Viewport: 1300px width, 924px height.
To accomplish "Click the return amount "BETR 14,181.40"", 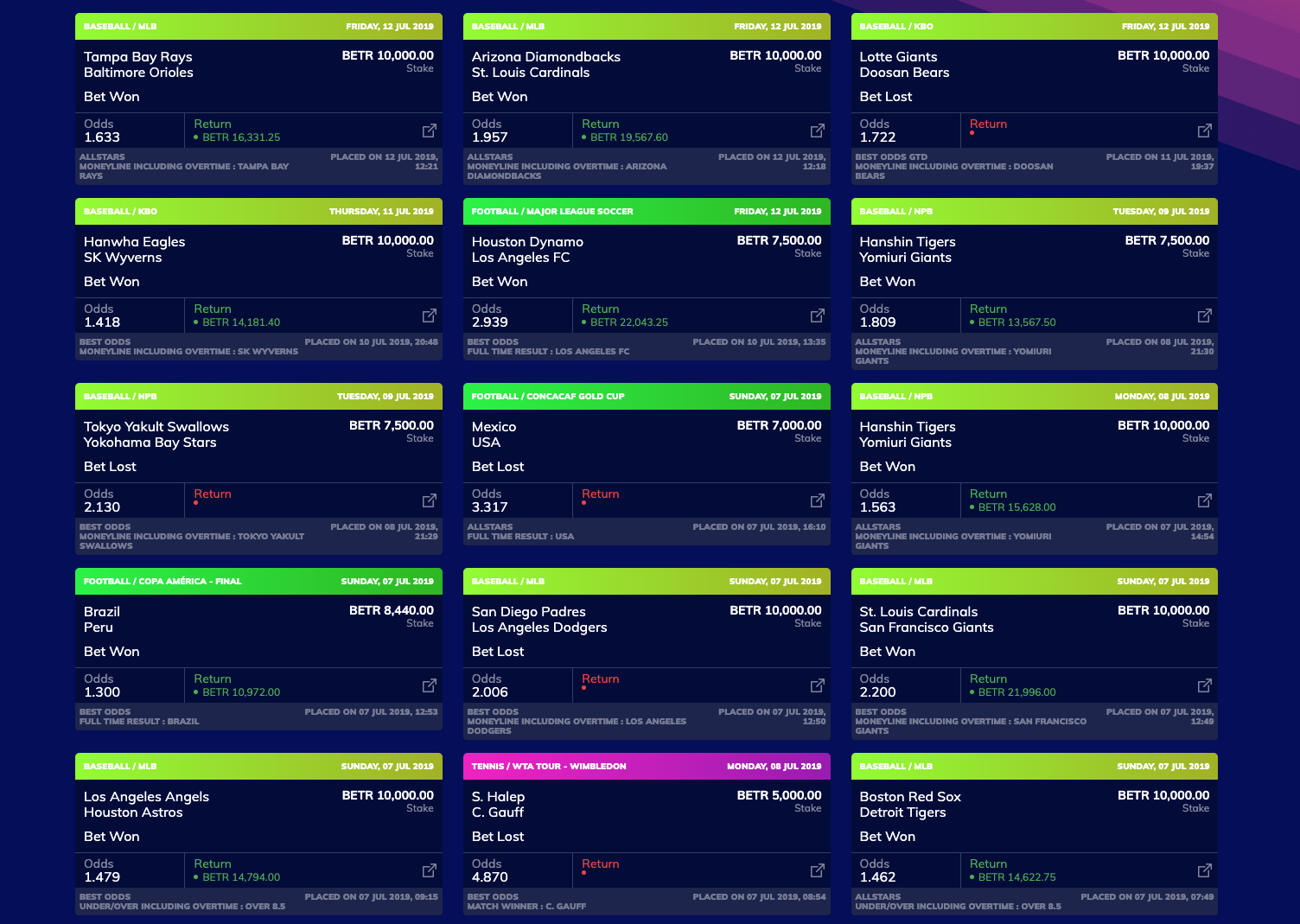I will click(241, 322).
